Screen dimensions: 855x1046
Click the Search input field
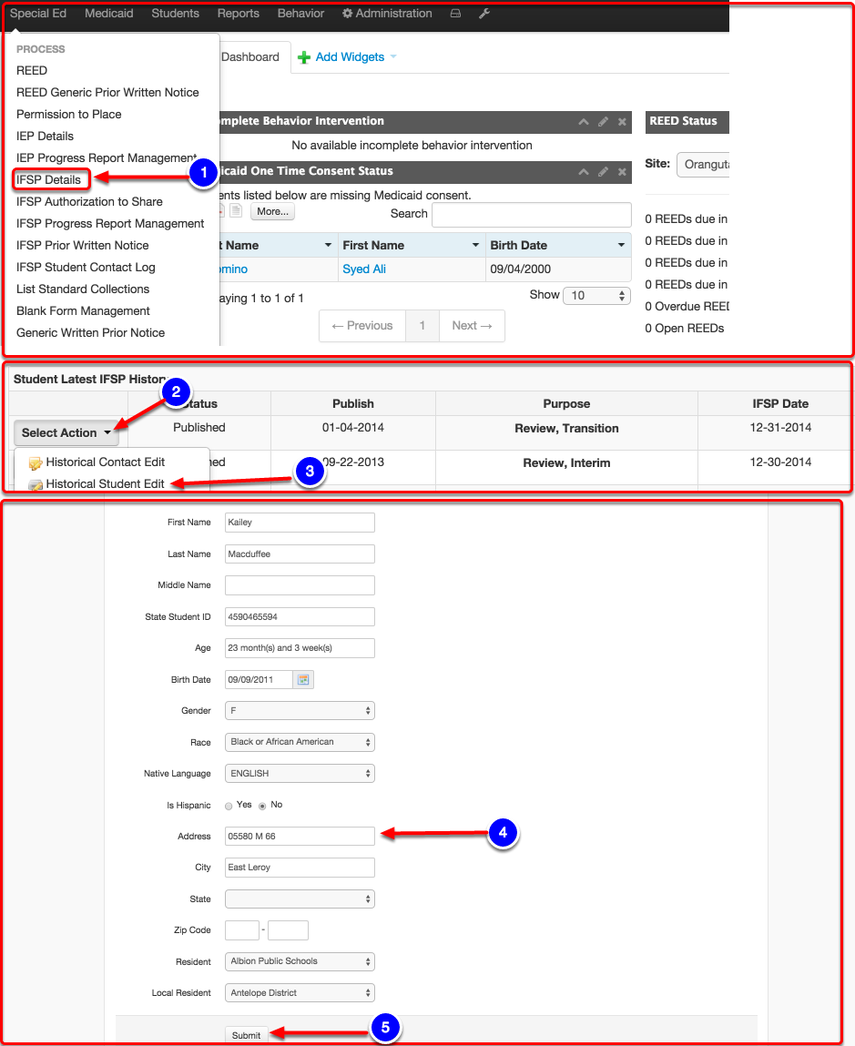coord(532,215)
